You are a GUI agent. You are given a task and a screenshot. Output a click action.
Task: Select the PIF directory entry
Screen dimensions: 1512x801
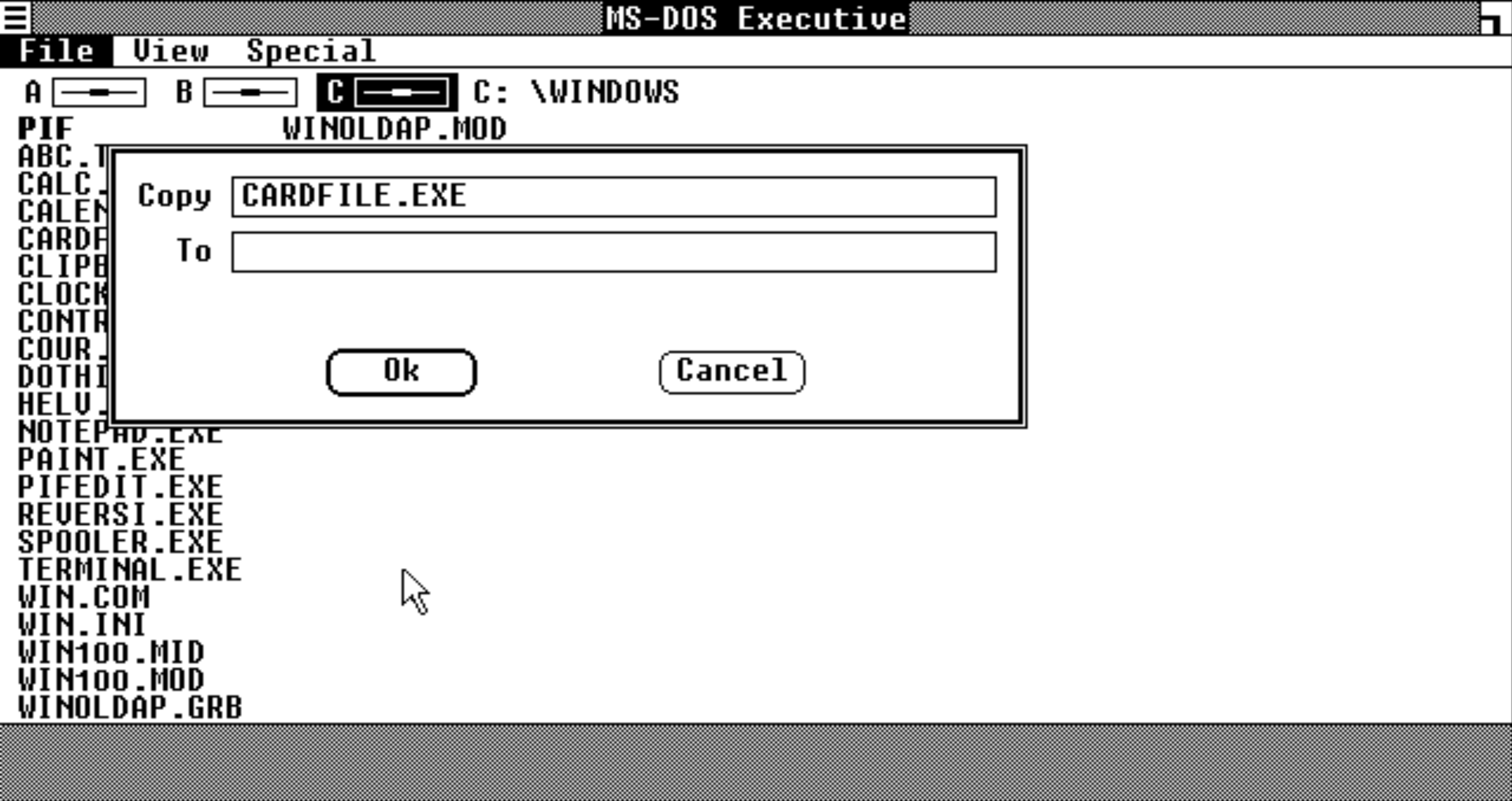click(46, 129)
